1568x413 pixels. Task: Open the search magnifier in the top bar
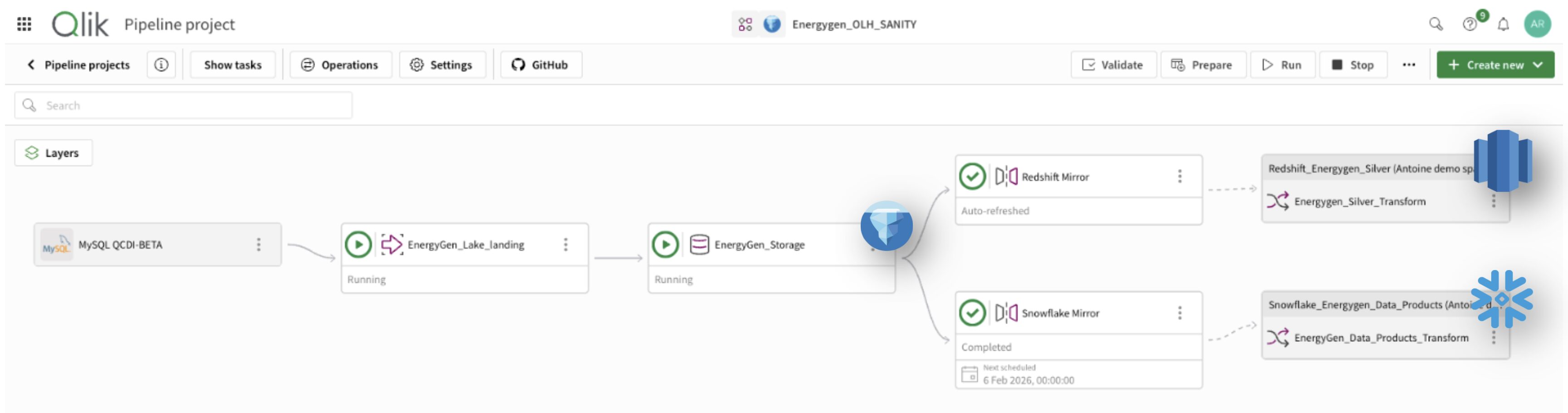point(1436,25)
